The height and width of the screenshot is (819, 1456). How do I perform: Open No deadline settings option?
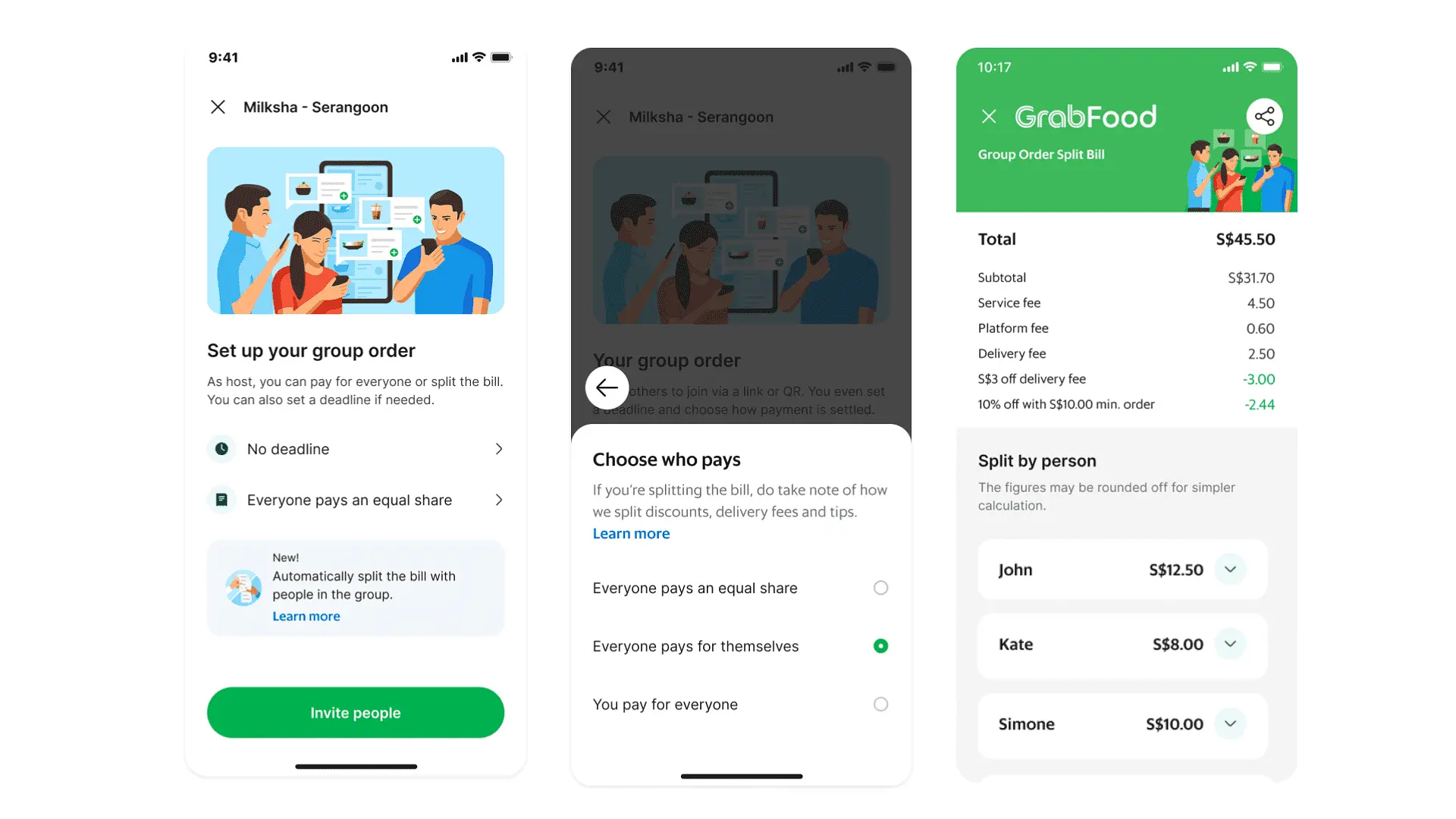click(356, 448)
